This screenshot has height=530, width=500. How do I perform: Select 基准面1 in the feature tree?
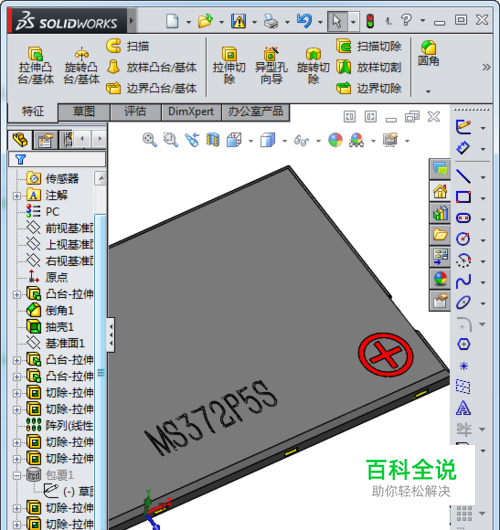pyautogui.click(x=55, y=343)
